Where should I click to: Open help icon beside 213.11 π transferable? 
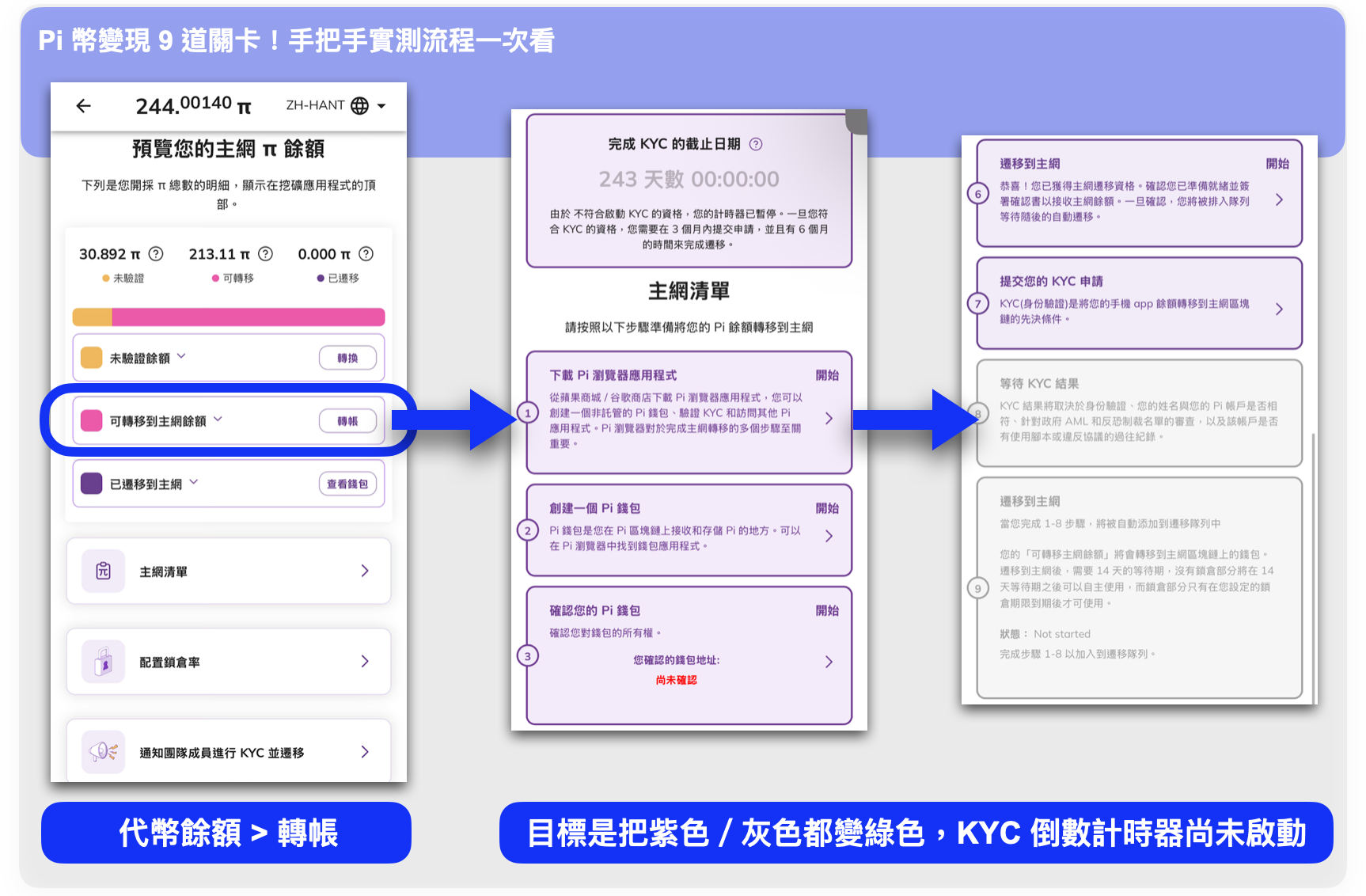pyautogui.click(x=266, y=254)
